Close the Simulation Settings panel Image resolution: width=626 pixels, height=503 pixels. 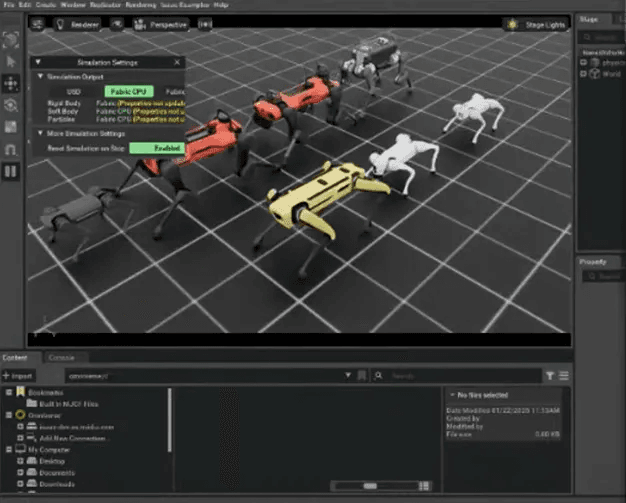(x=177, y=62)
